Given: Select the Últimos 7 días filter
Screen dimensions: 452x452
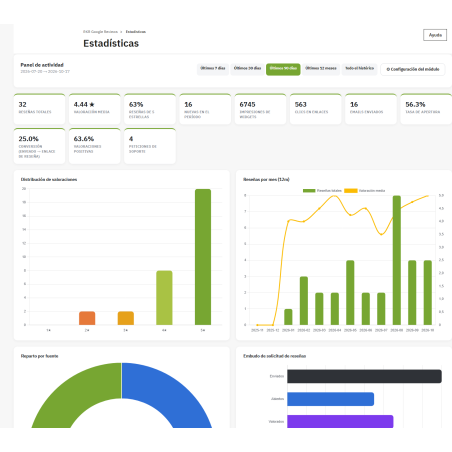Looking at the screenshot, I should pos(213,68).
